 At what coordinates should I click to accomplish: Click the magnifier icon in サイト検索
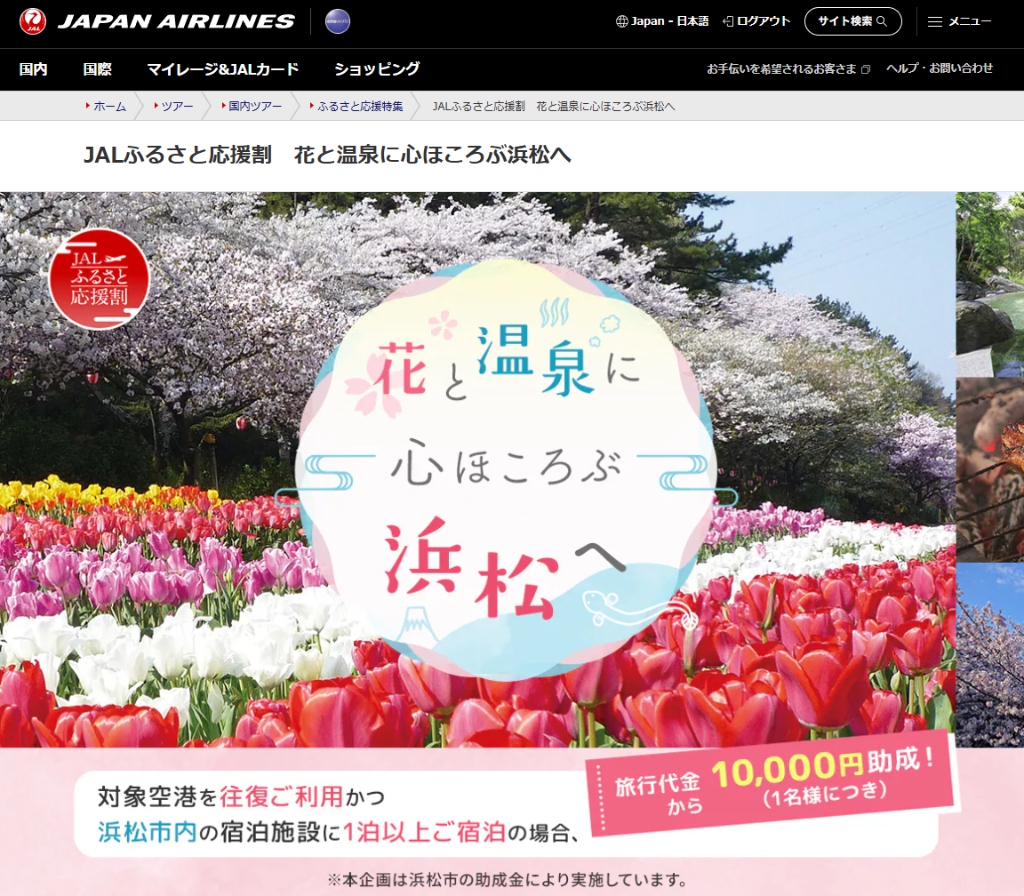click(x=882, y=22)
